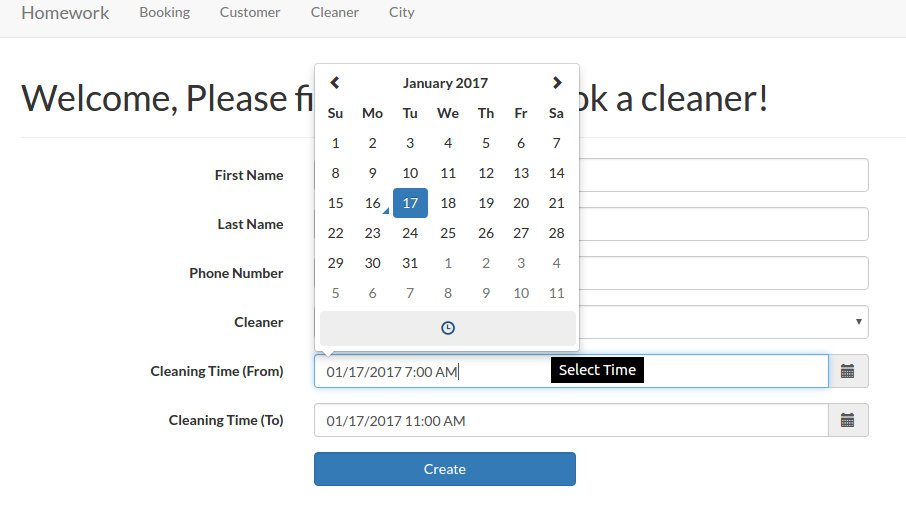Expand the Cleaner dropdown
This screenshot has width=906, height=523.
coord(858,322)
